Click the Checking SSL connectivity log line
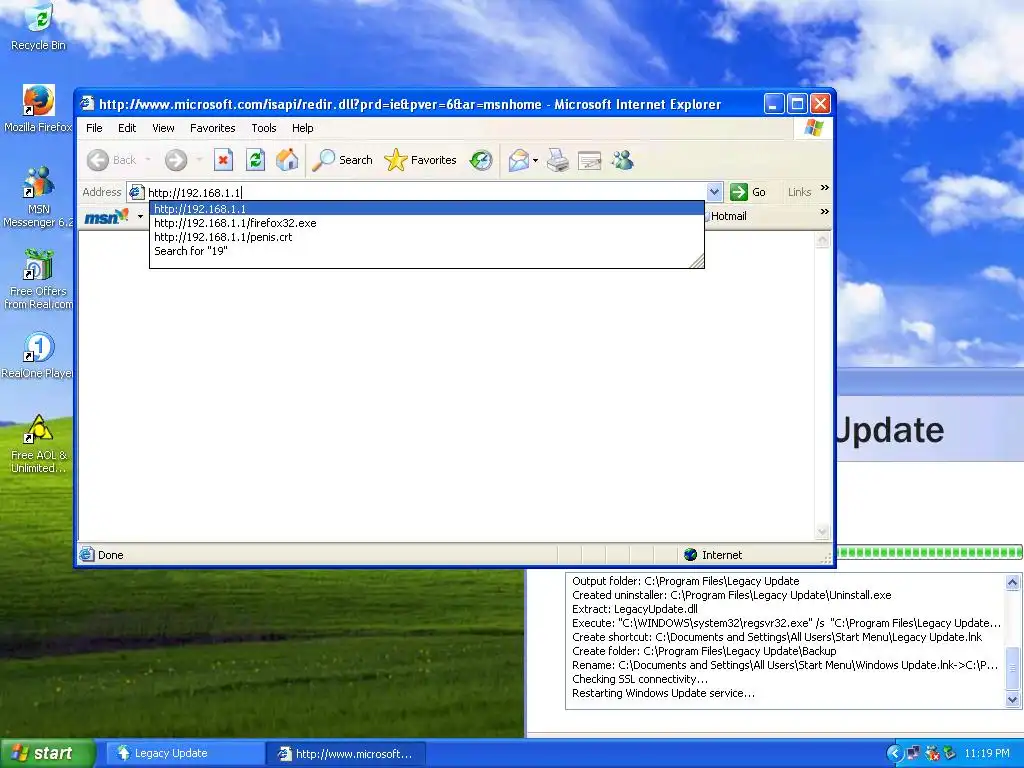1024x768 pixels. tap(639, 679)
